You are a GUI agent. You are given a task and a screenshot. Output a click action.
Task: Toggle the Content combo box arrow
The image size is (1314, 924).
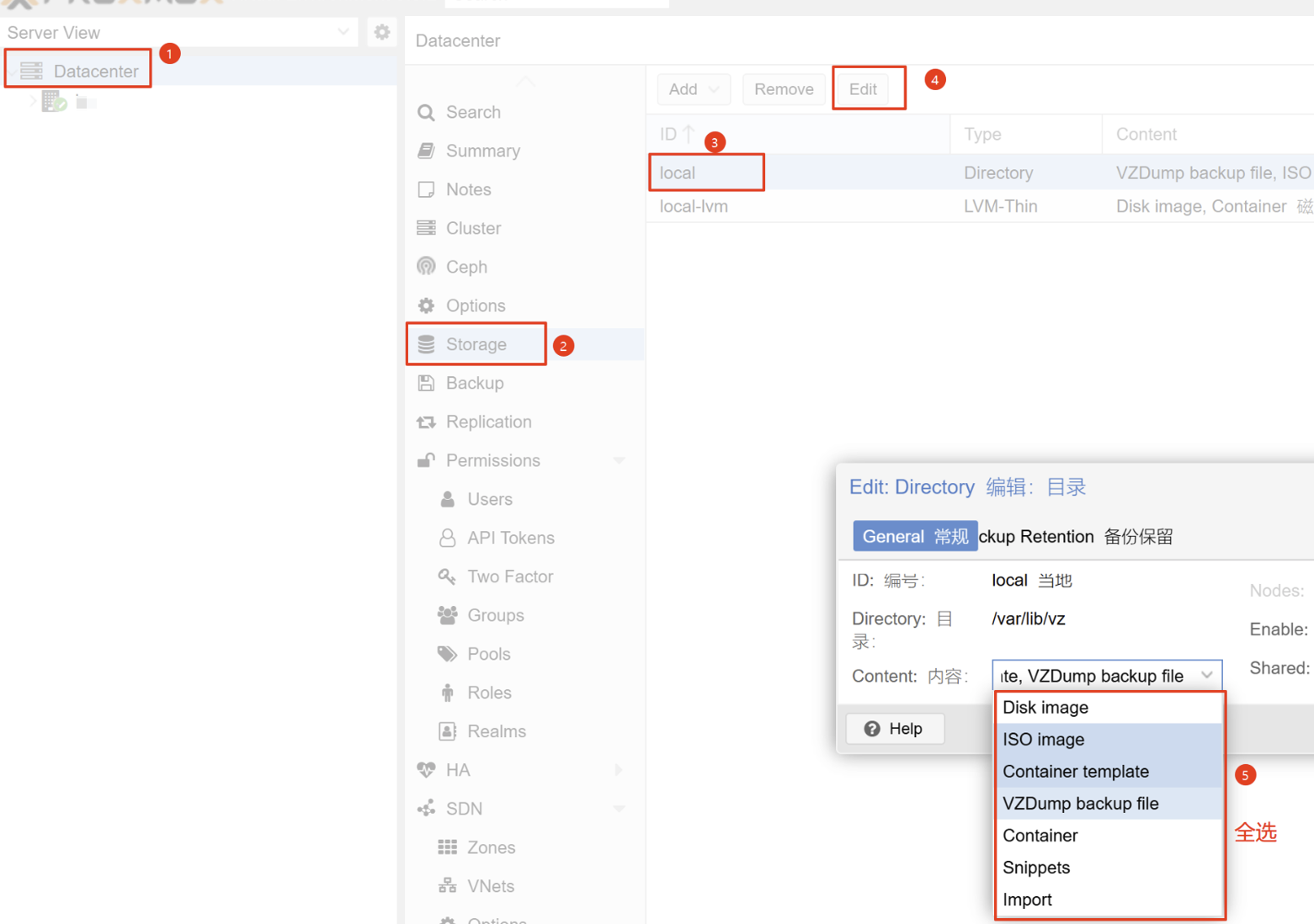click(1207, 676)
